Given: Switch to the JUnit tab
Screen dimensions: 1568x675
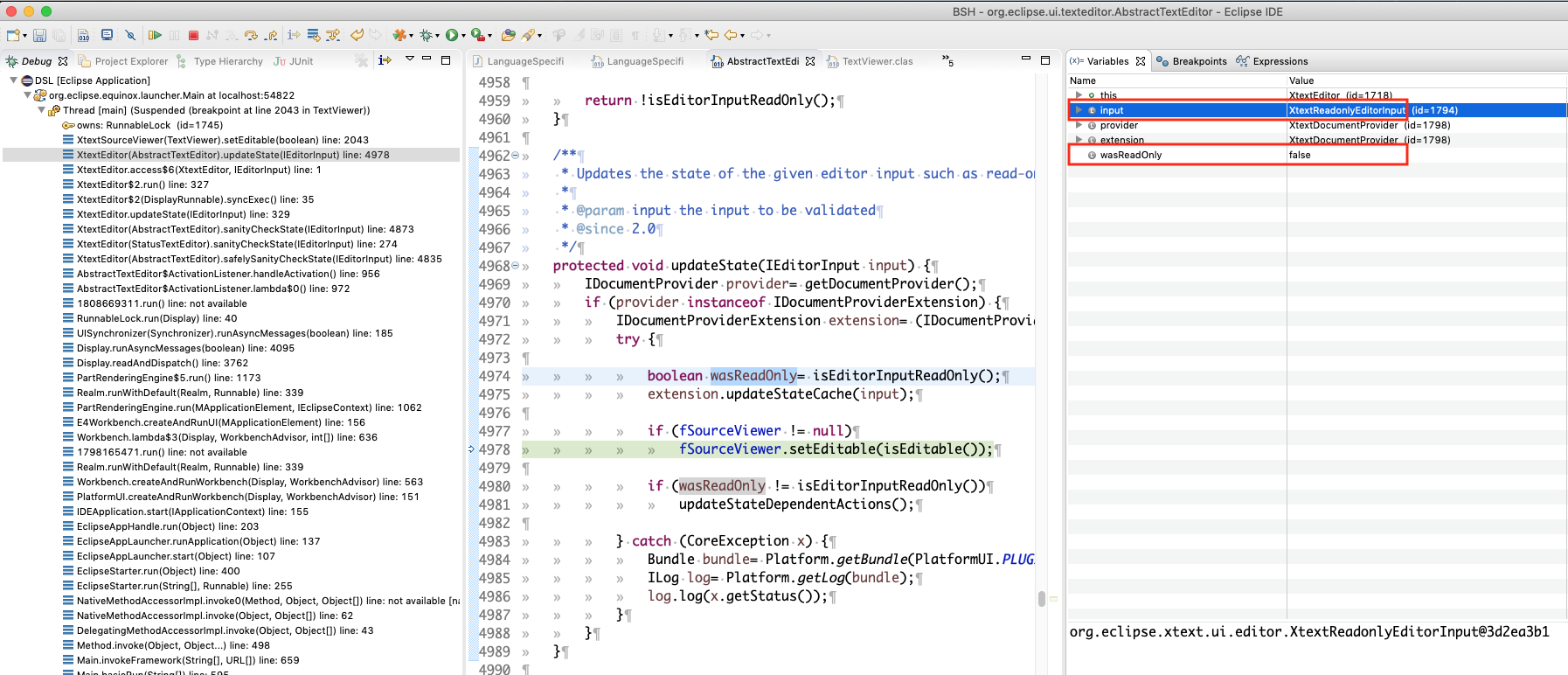Looking at the screenshot, I should 294,61.
